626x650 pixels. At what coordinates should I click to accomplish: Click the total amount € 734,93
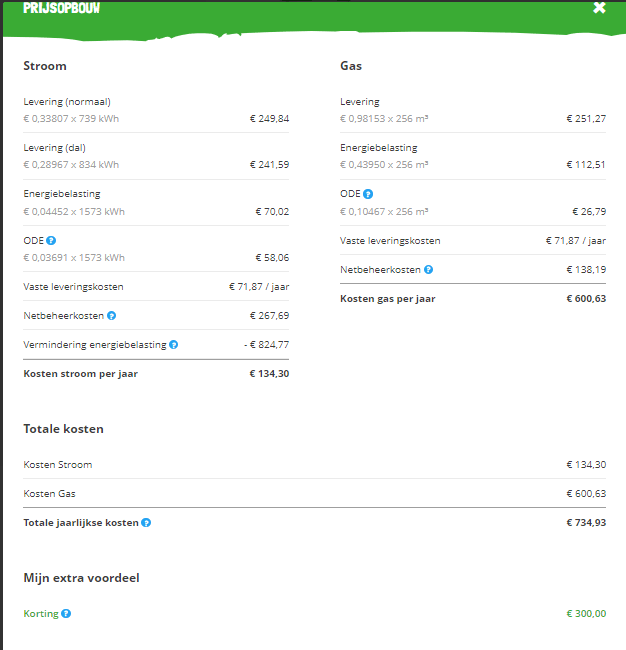586,522
